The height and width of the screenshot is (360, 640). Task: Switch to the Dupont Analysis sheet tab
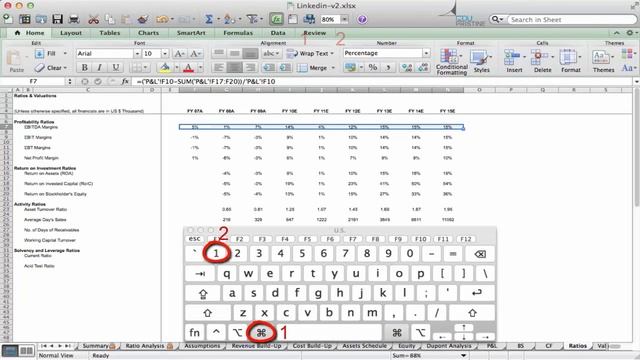point(449,346)
